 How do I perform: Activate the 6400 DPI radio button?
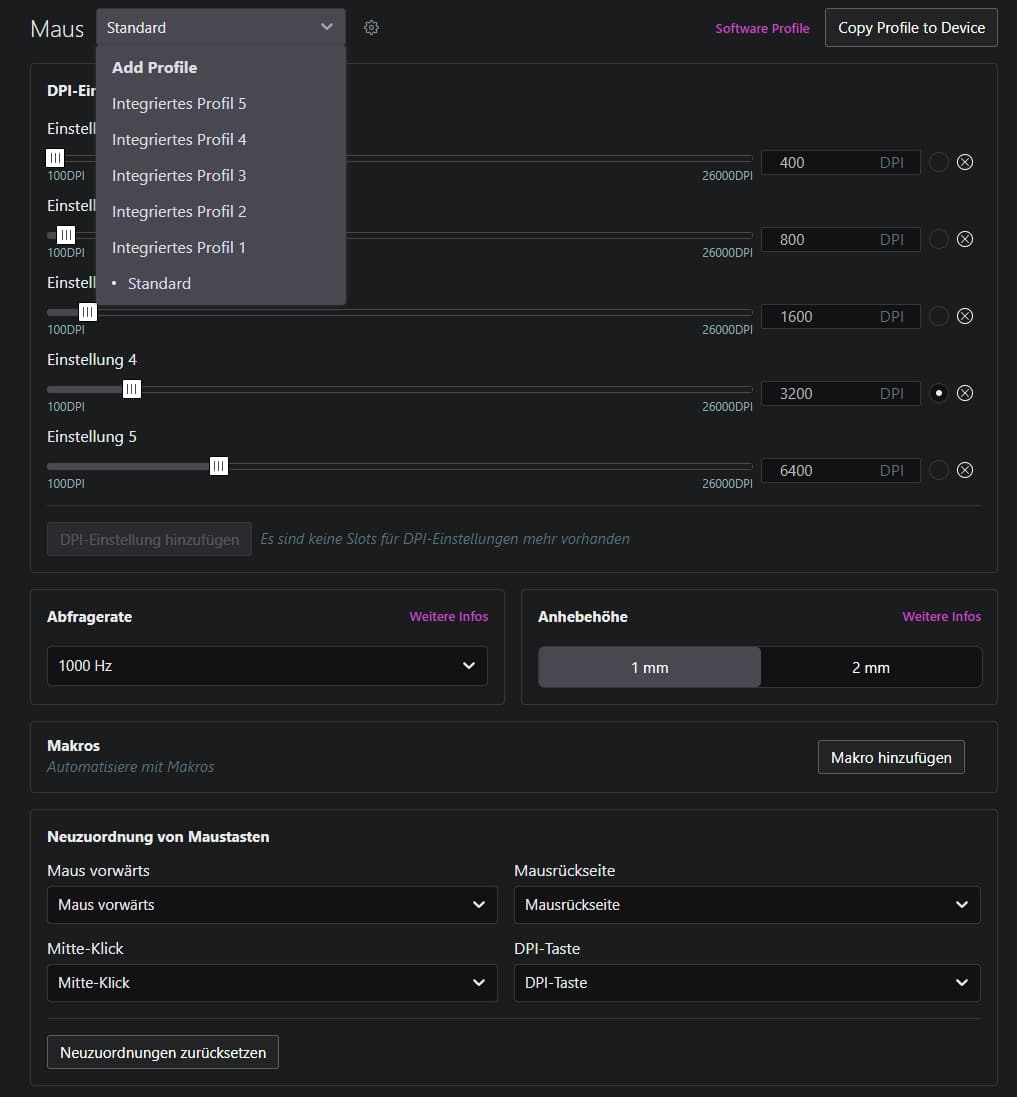938,470
